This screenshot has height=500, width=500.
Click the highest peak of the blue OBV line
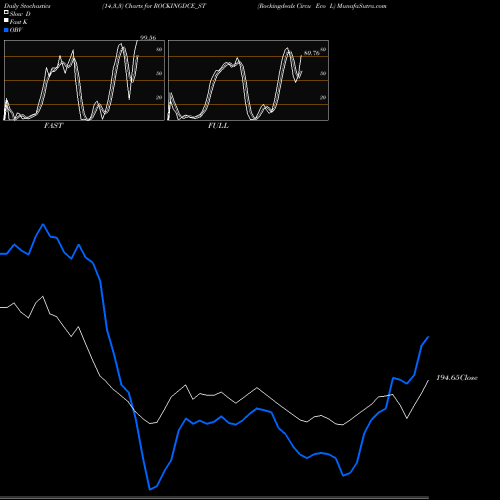(x=43, y=224)
